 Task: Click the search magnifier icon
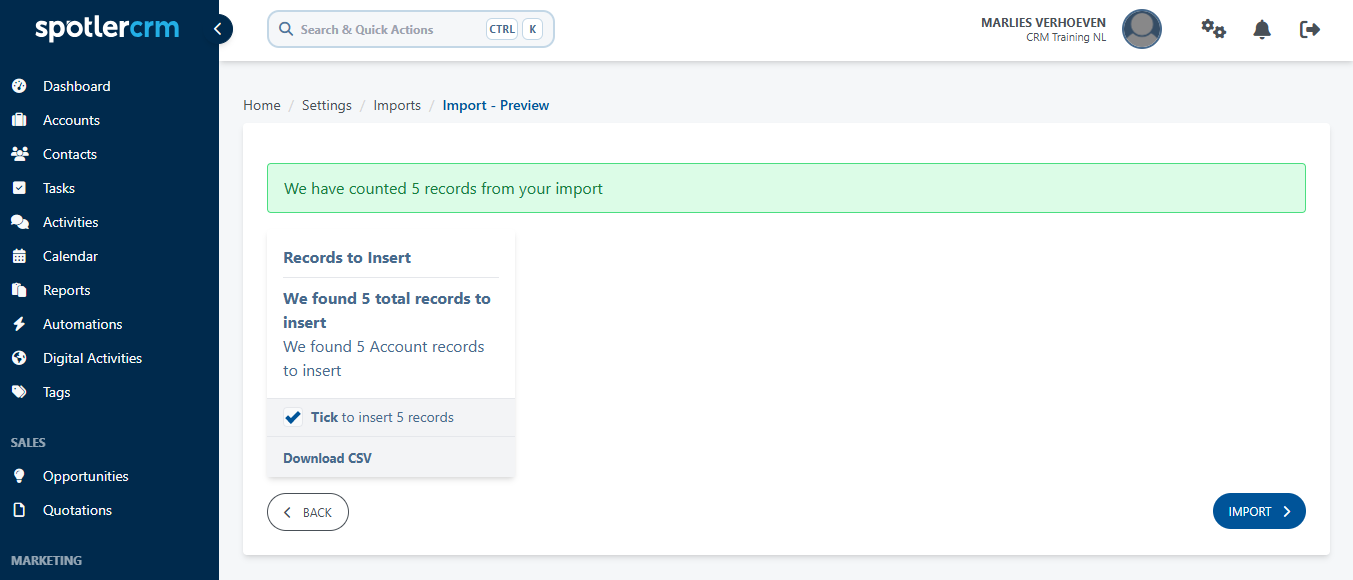point(286,29)
